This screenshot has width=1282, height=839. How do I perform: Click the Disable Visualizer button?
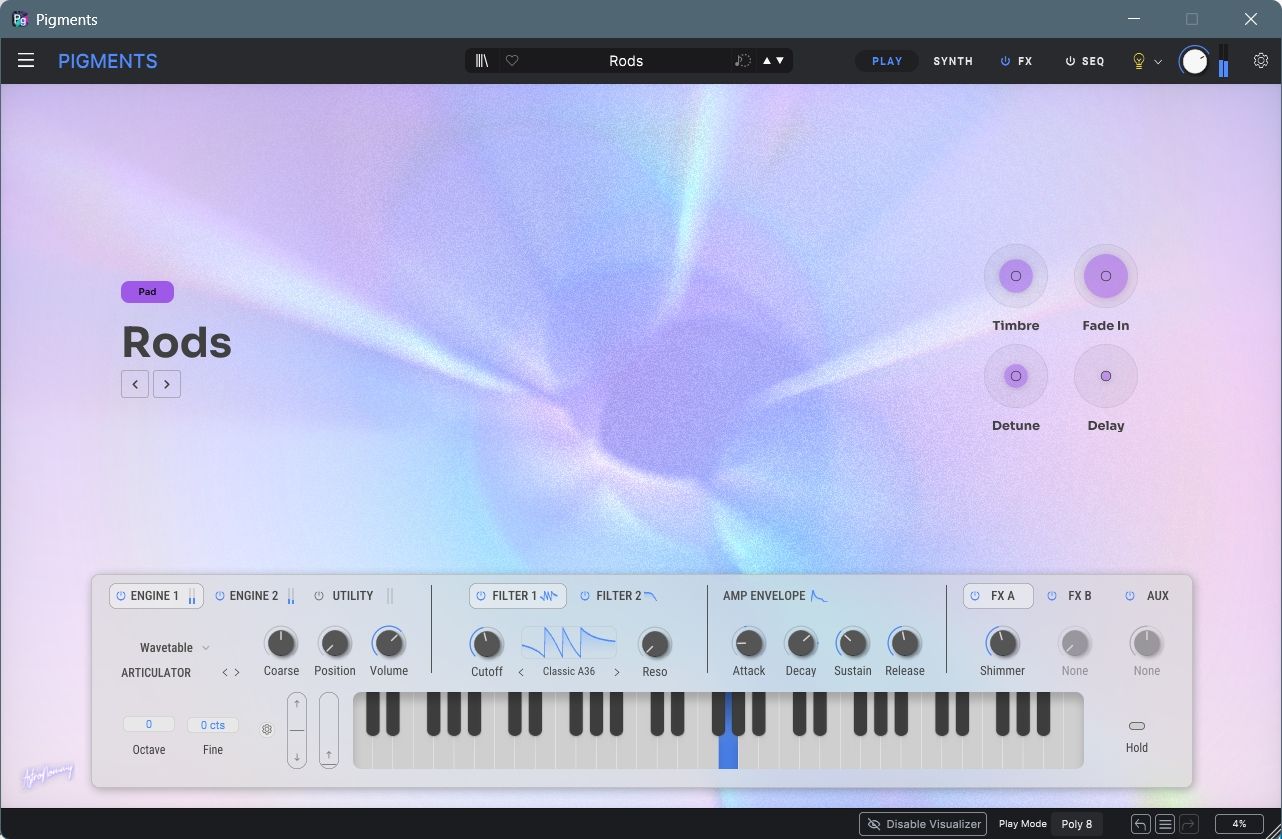coord(922,823)
